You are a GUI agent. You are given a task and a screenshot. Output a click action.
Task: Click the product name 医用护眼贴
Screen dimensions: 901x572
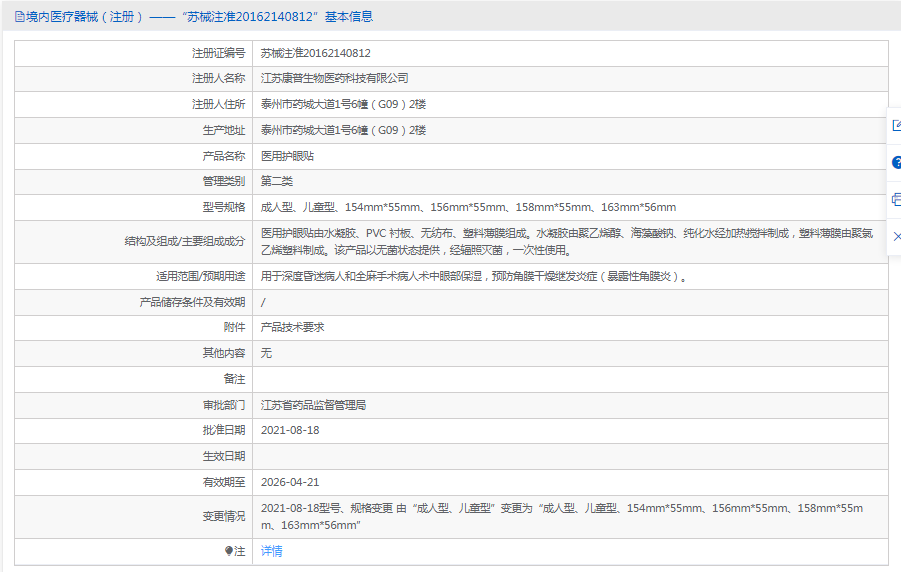tap(287, 156)
